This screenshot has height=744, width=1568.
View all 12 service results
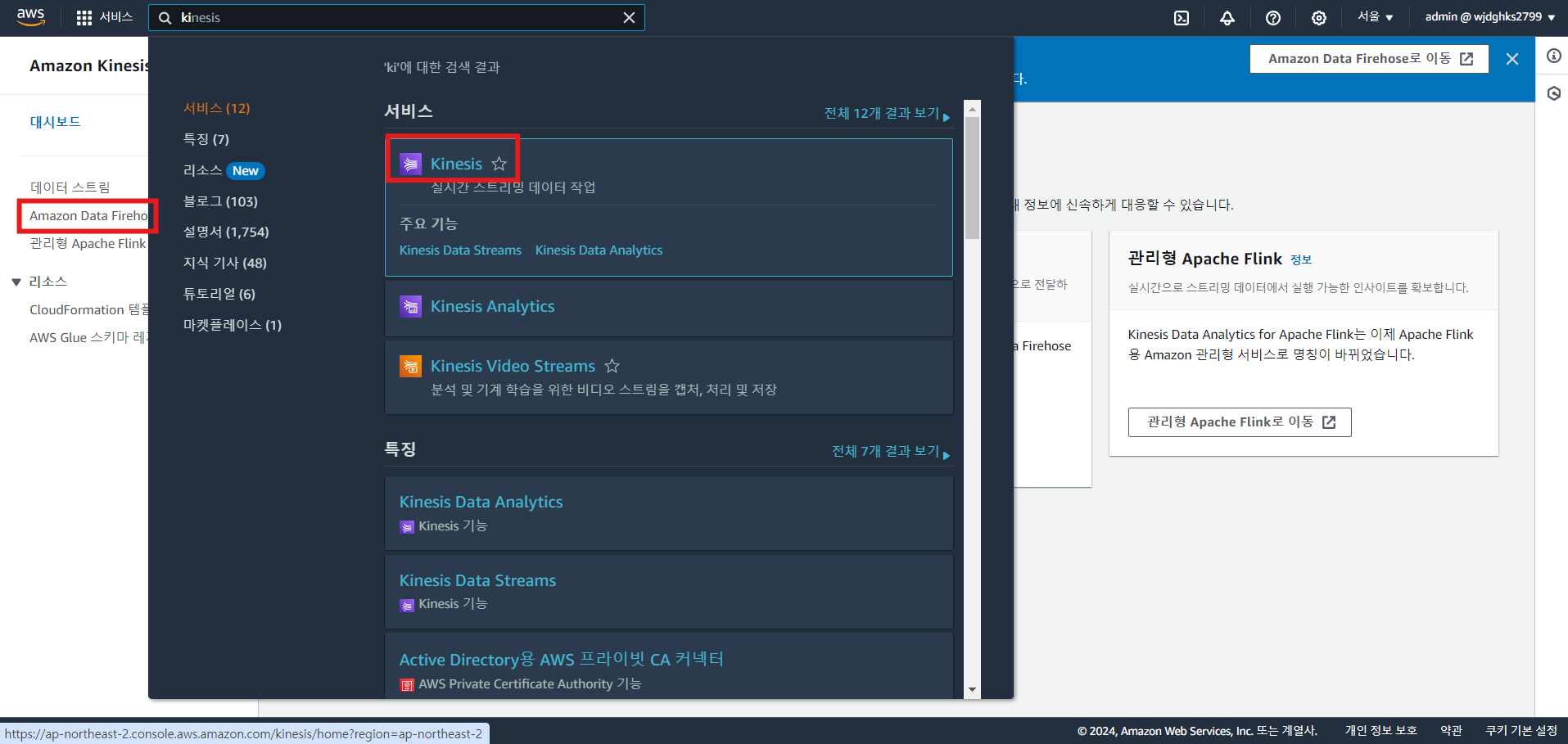pyautogui.click(x=887, y=113)
